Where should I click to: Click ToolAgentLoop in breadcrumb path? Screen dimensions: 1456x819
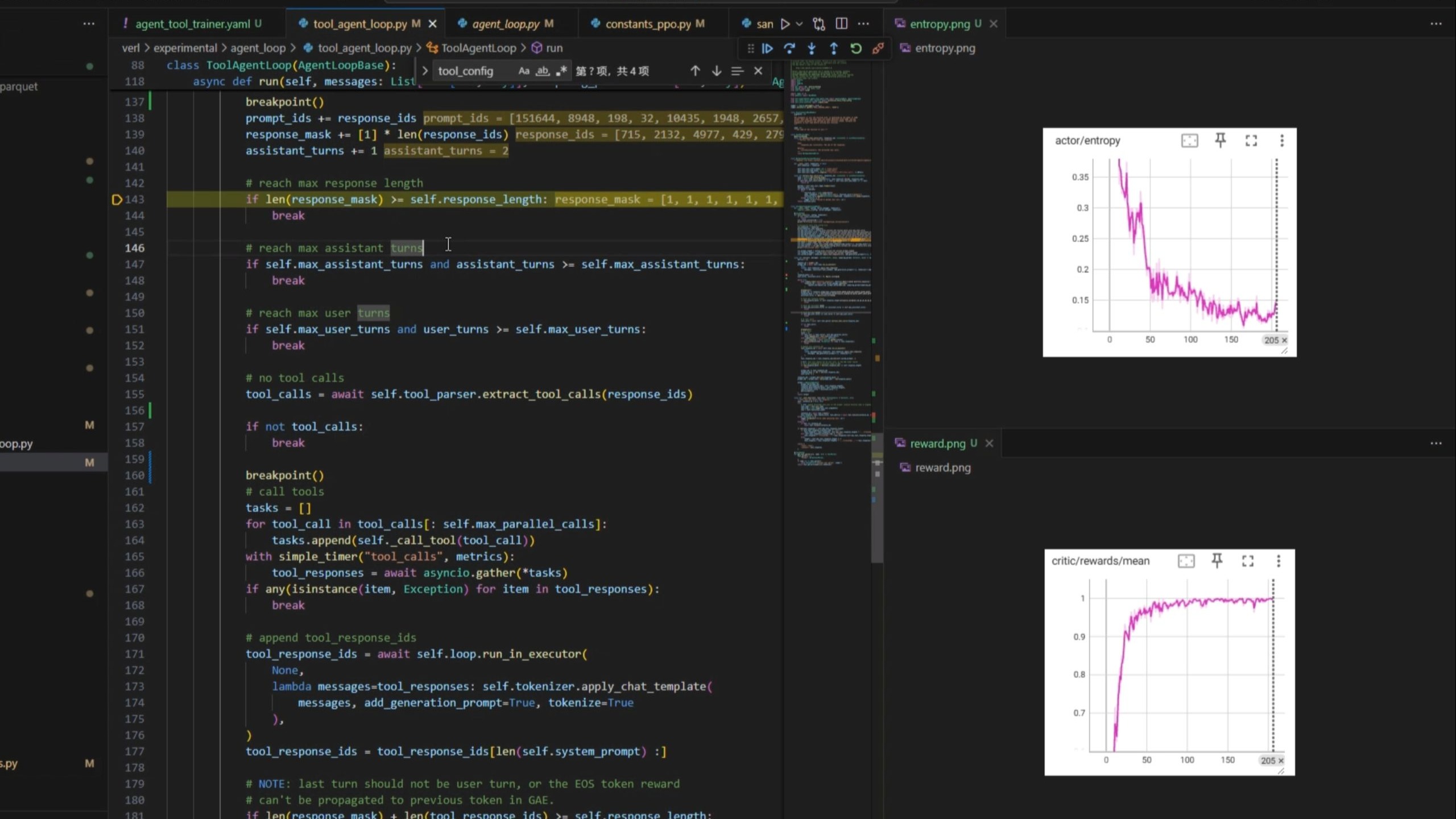pos(478,48)
